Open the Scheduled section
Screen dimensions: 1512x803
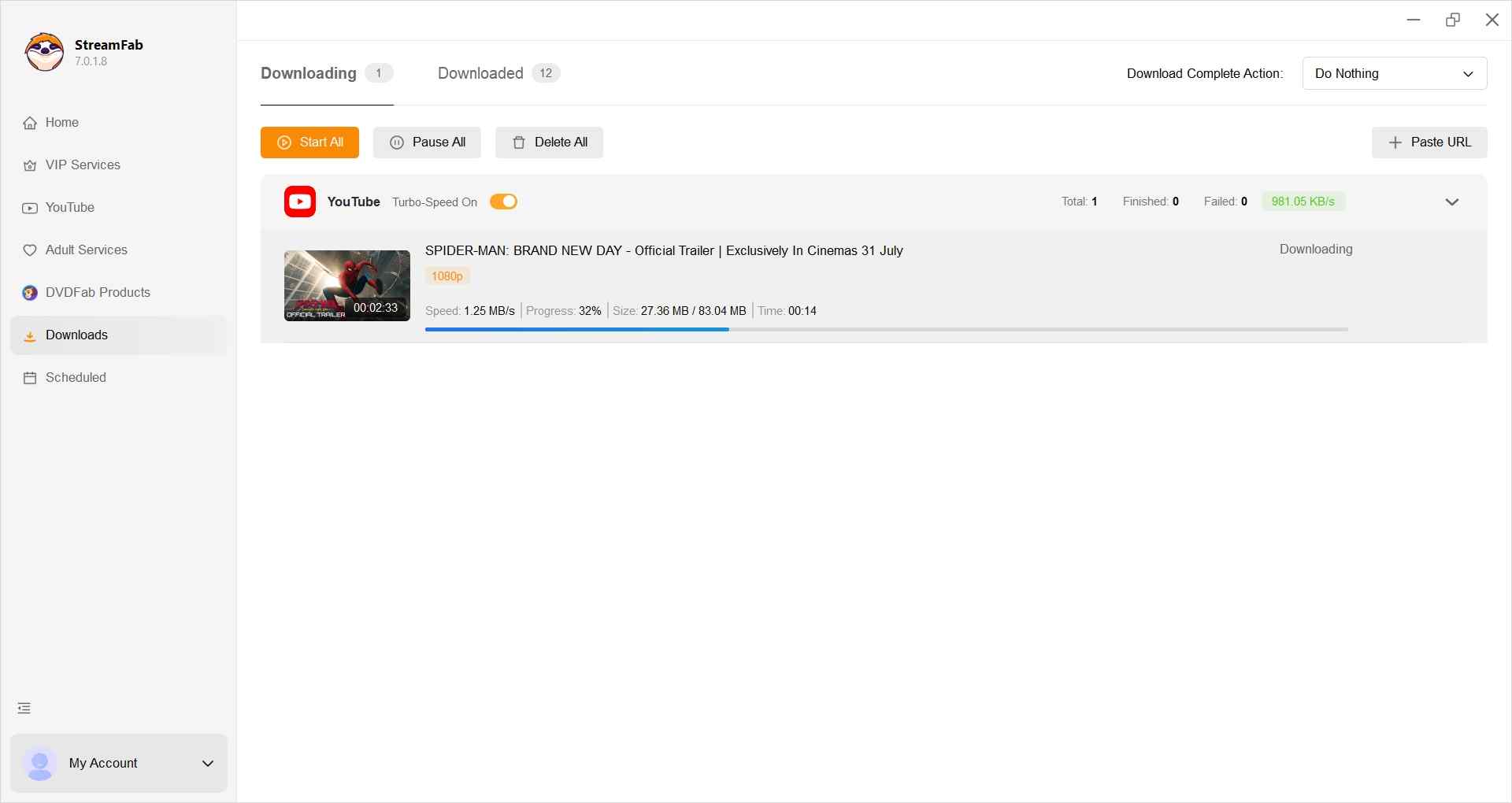click(x=75, y=377)
